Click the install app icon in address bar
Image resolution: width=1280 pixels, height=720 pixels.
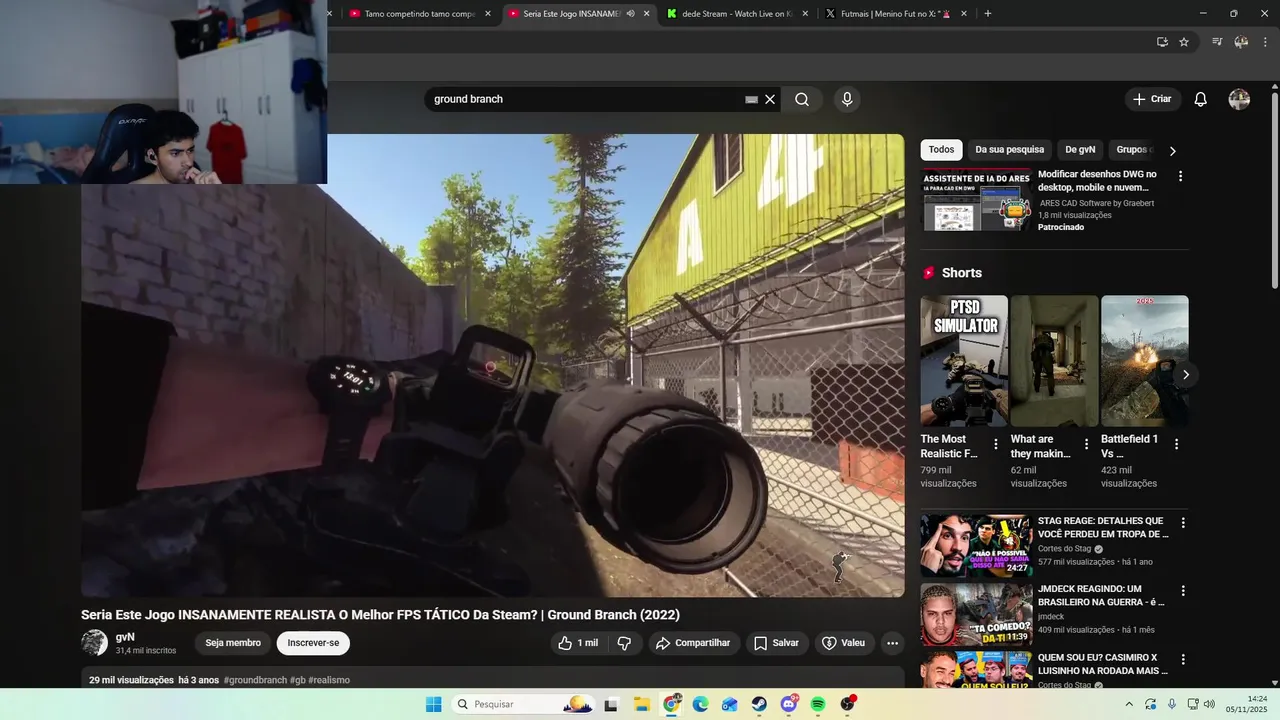(x=1162, y=42)
